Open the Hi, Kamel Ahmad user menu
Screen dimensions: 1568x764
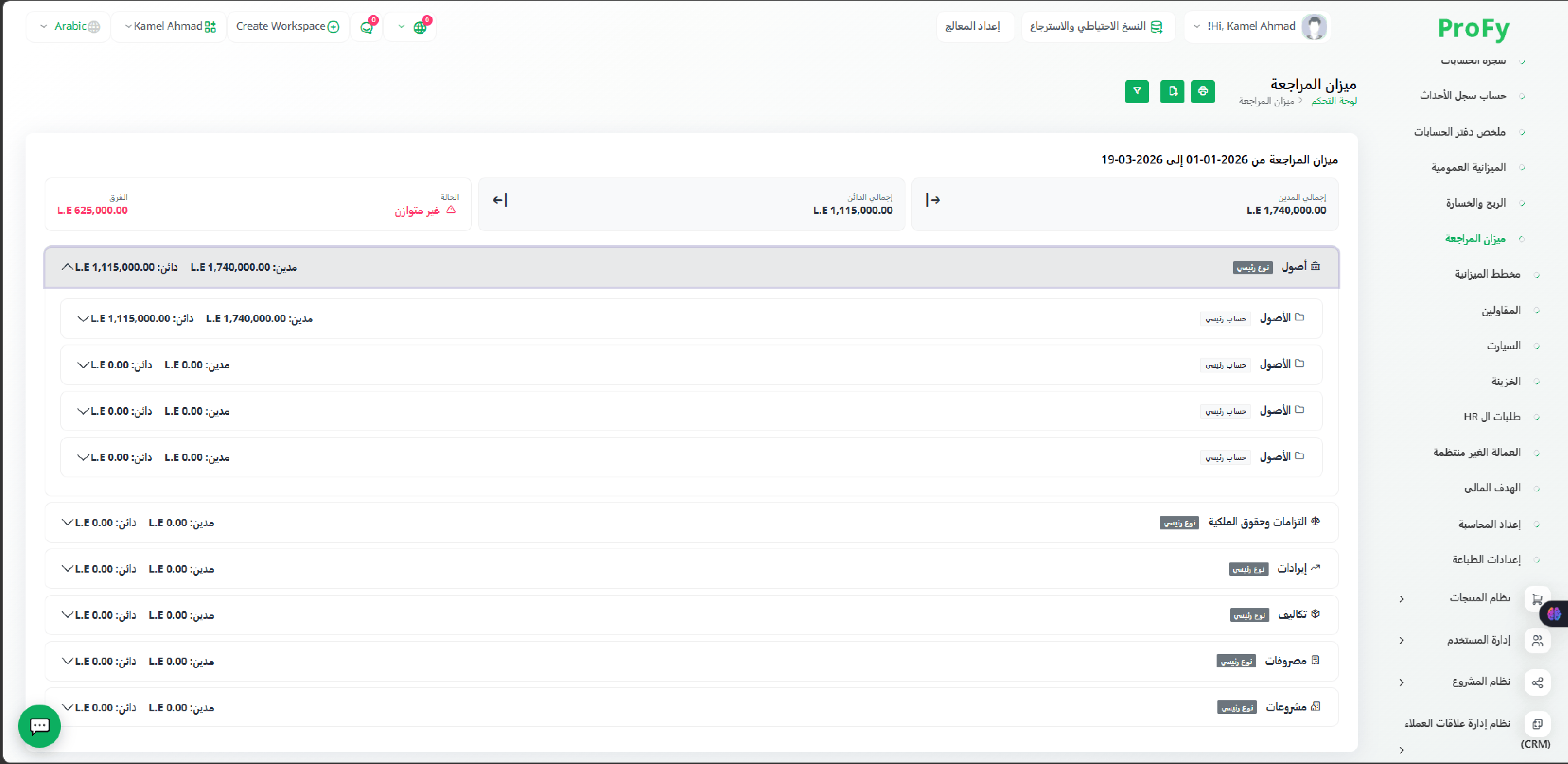[x=1256, y=27]
